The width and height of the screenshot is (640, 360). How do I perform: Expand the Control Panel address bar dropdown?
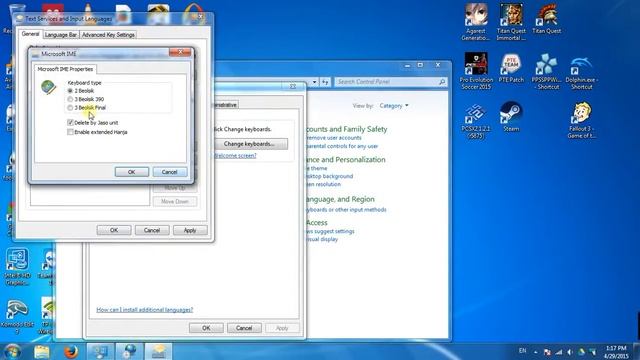click(x=314, y=82)
